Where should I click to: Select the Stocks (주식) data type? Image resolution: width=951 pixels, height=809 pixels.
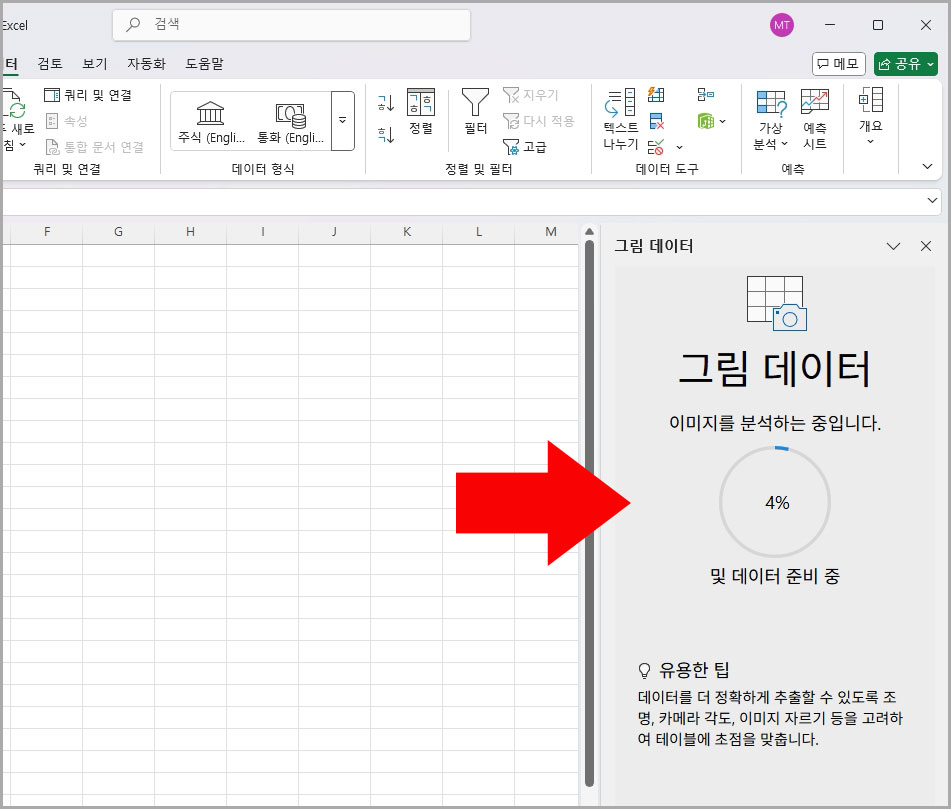(210, 123)
